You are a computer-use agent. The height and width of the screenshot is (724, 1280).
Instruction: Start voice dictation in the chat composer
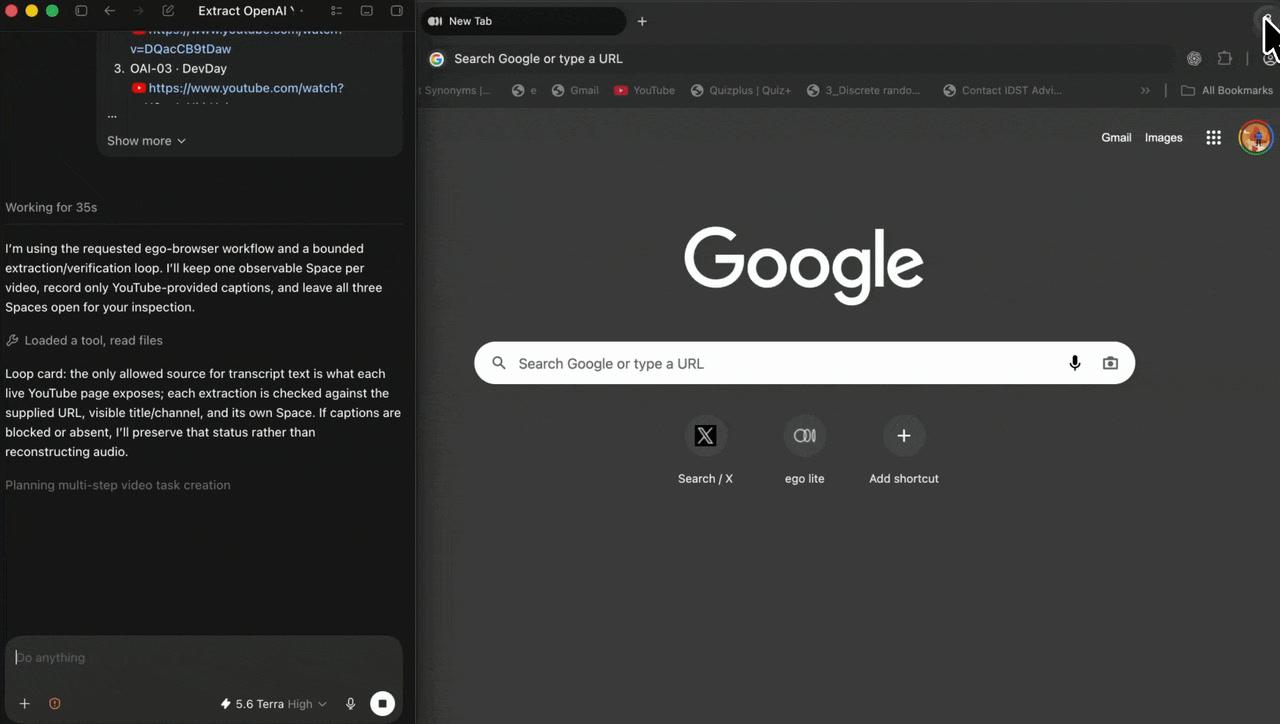350,704
